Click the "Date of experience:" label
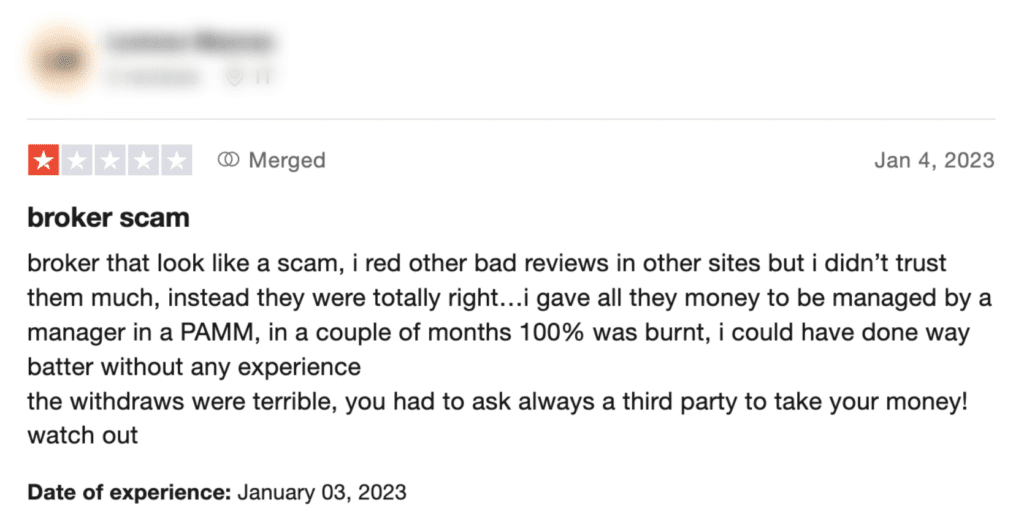 point(129,492)
